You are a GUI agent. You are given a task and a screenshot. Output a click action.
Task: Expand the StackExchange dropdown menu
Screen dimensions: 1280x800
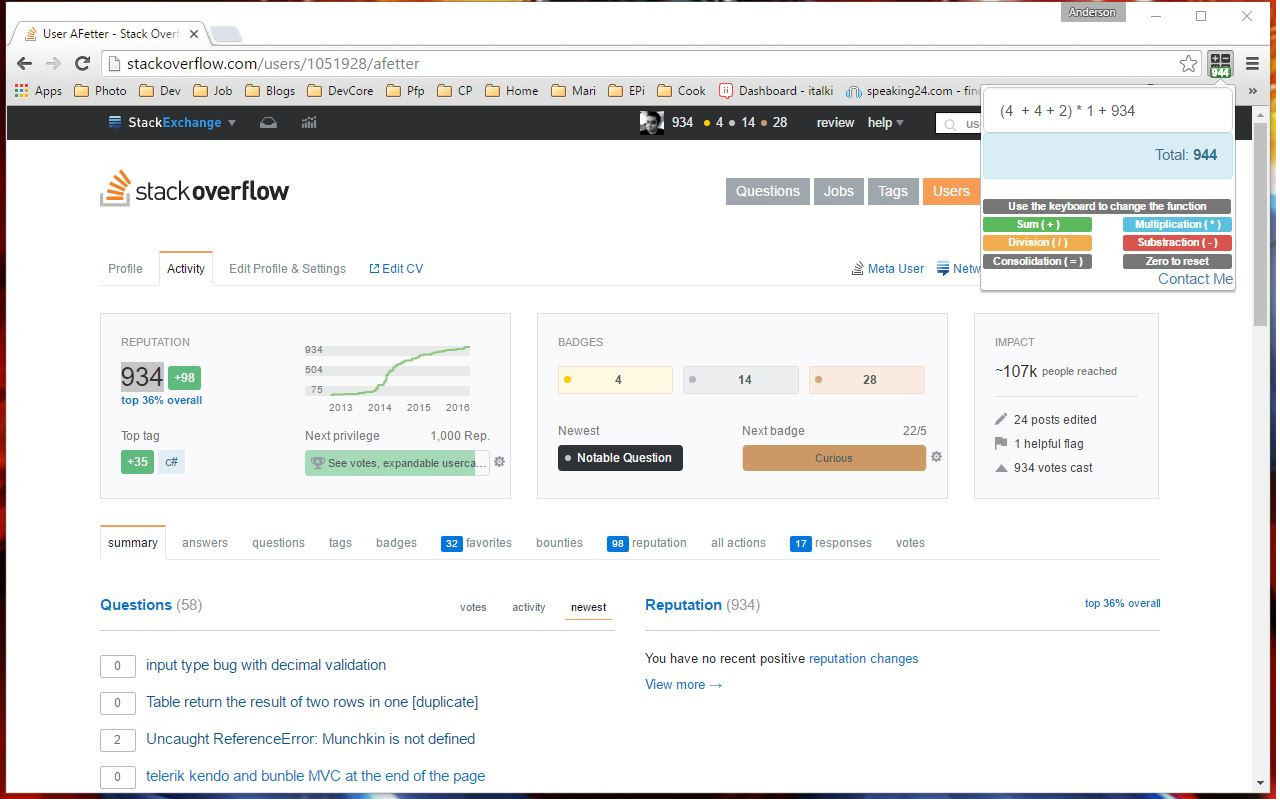(x=172, y=123)
